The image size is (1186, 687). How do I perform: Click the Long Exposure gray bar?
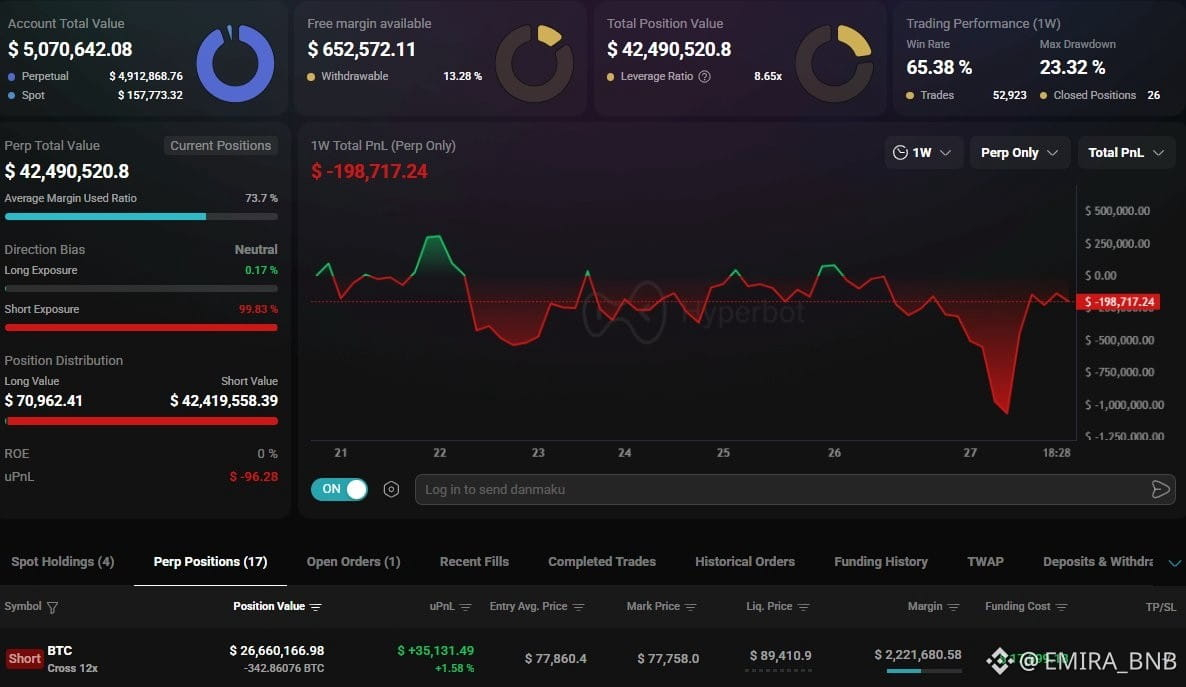pyautogui.click(x=141, y=288)
